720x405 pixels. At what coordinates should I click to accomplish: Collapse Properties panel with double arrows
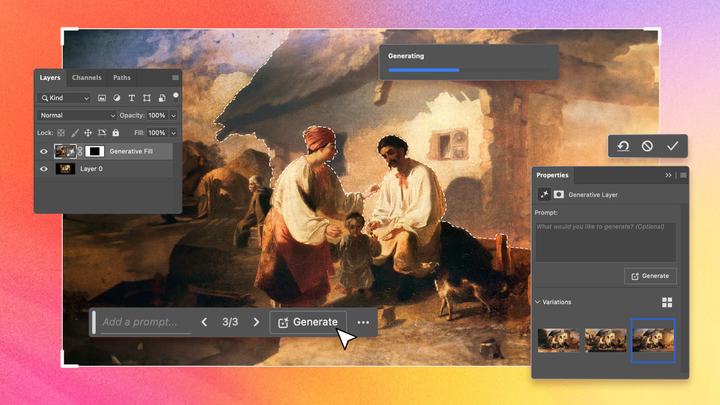(668, 175)
